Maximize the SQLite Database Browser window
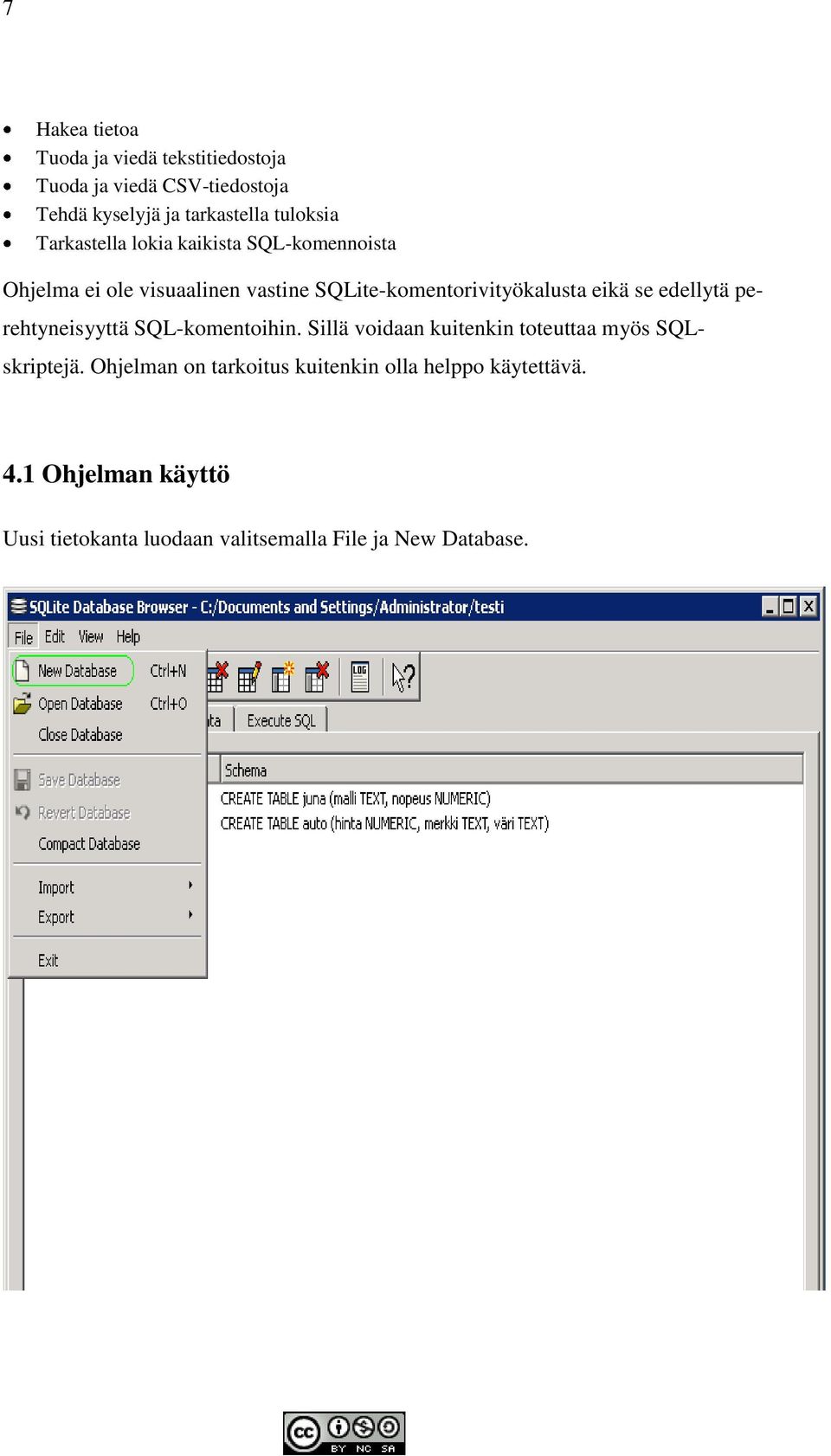831x1456 pixels. pyautogui.click(x=789, y=606)
